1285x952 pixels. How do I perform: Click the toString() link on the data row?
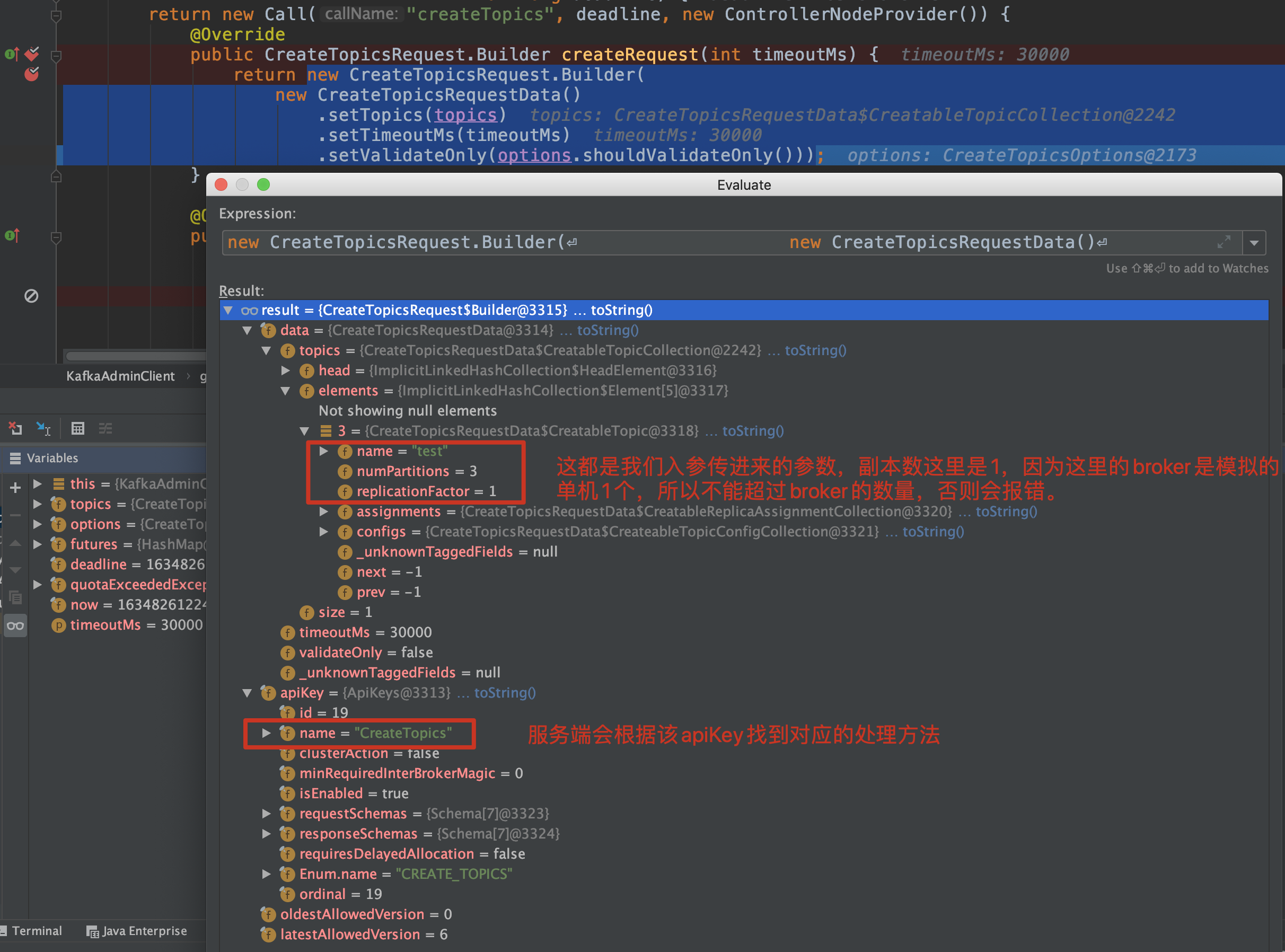pyautogui.click(x=608, y=330)
